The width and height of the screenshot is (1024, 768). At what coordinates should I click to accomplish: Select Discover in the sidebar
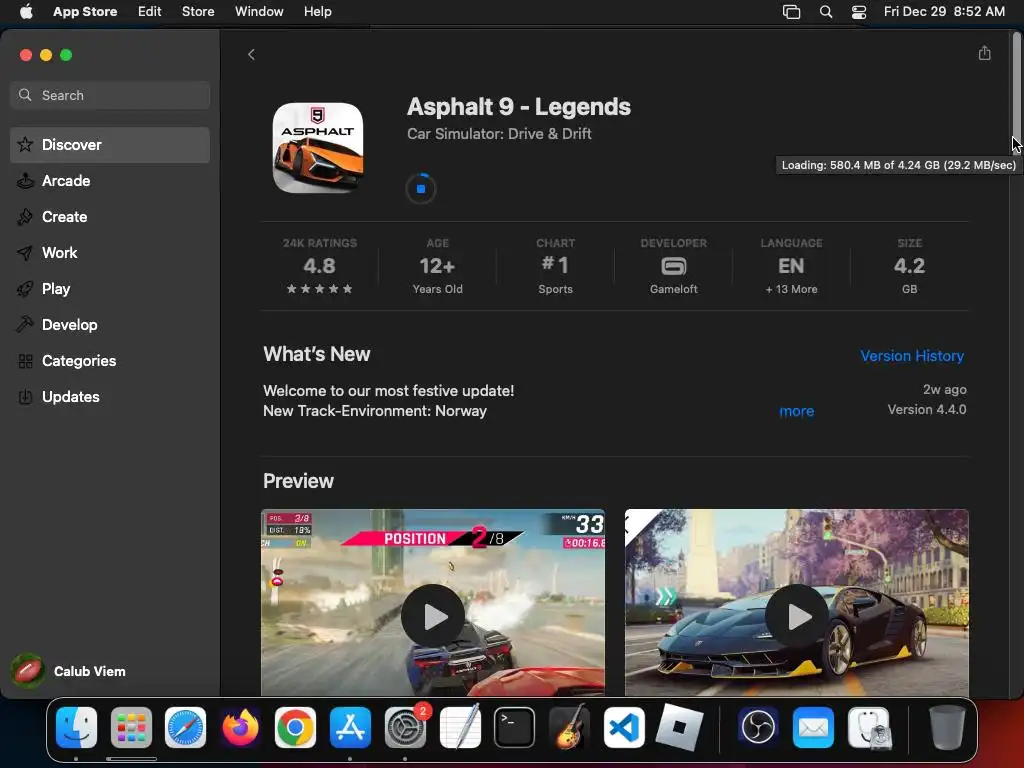point(110,145)
